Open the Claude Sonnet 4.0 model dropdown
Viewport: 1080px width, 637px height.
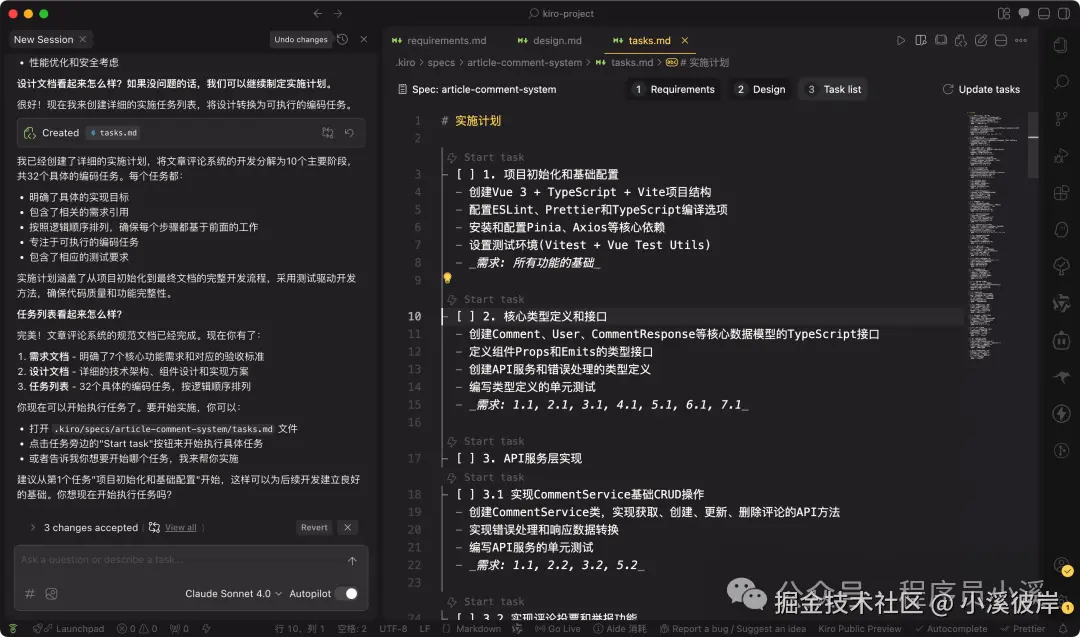[232, 592]
